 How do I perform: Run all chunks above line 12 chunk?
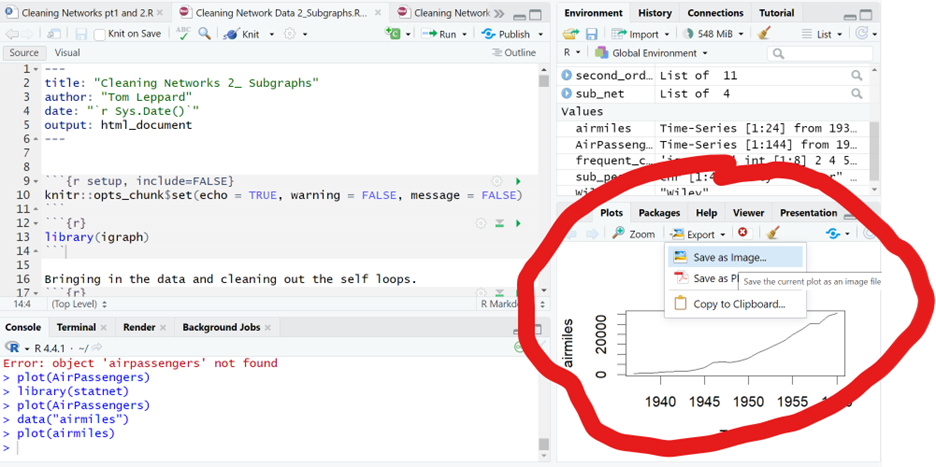(x=500, y=223)
